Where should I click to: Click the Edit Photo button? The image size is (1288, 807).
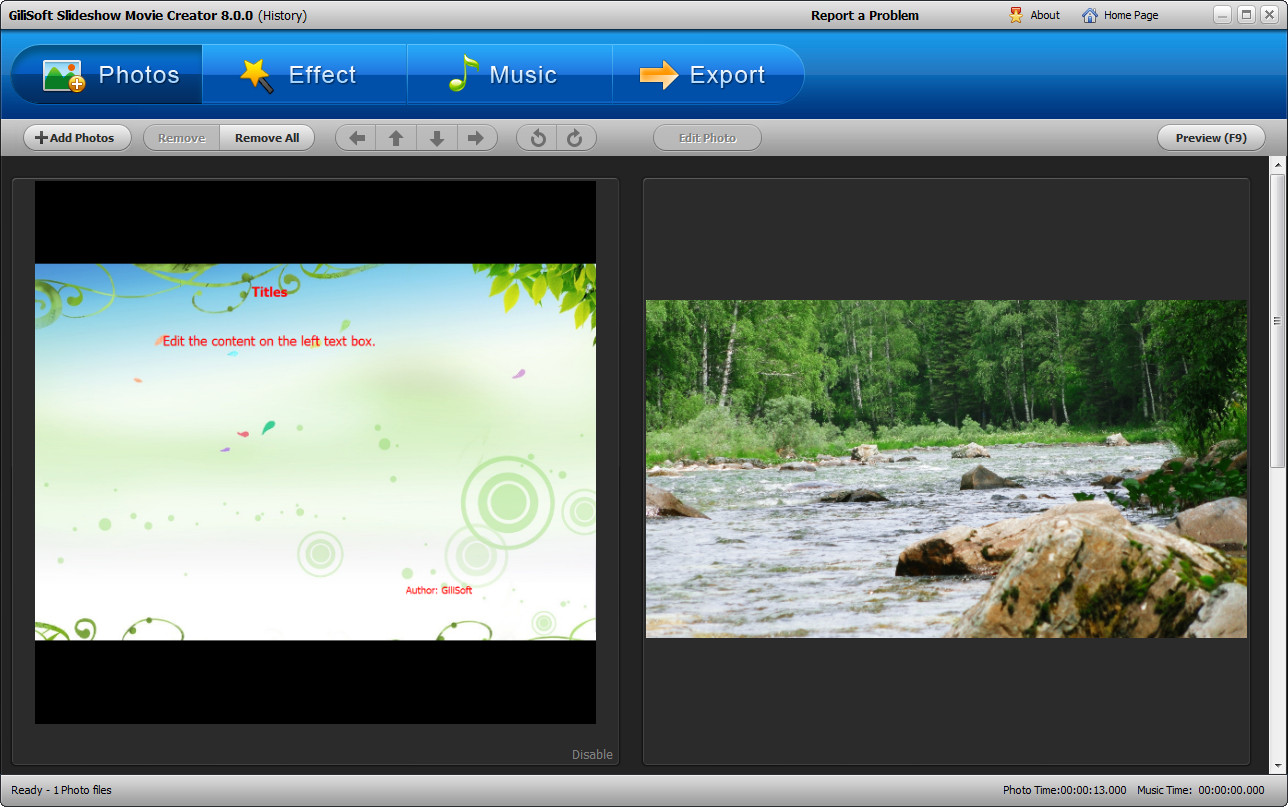(x=707, y=138)
